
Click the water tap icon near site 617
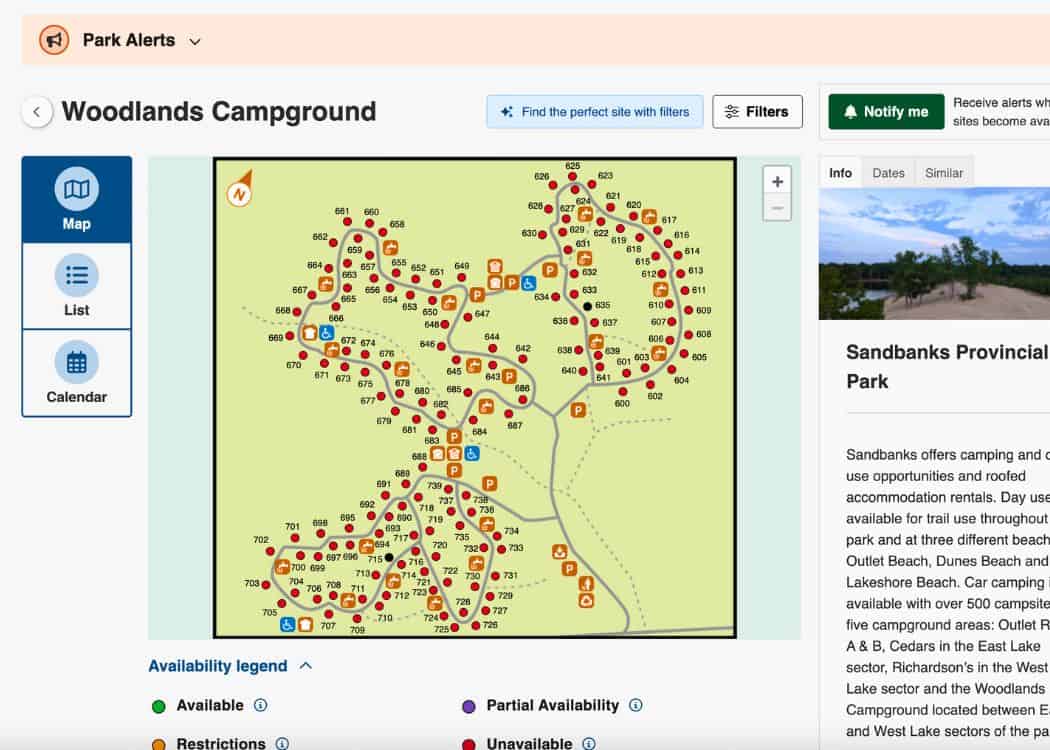tap(649, 217)
